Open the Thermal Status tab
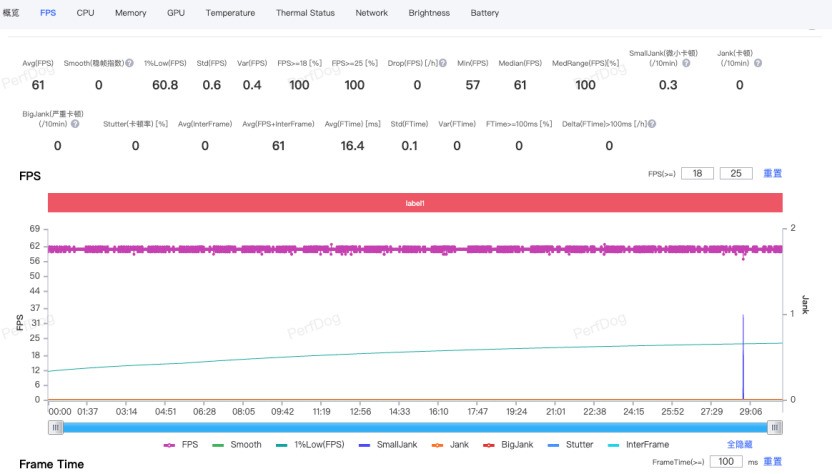 307,13
